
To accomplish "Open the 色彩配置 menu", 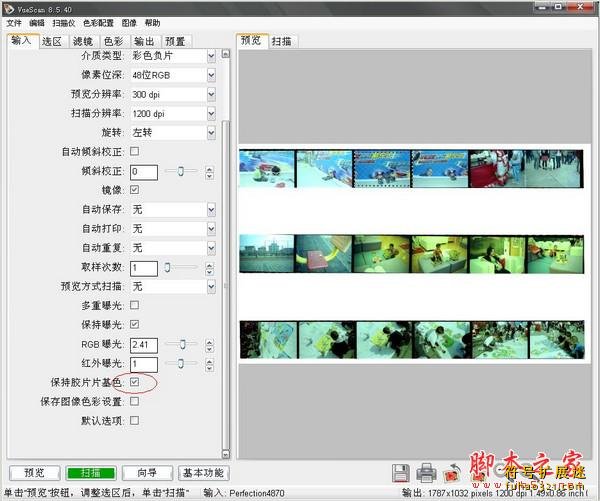I will pyautogui.click(x=98, y=22).
